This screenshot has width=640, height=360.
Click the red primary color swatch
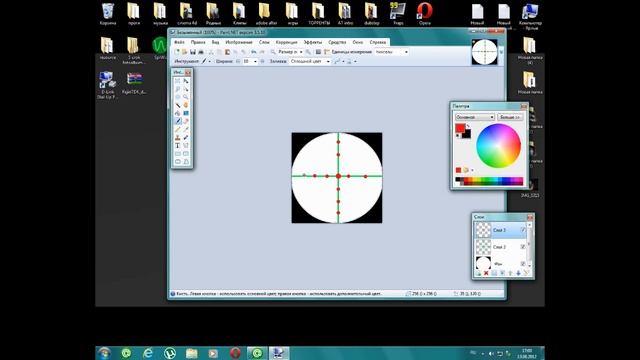[x=460, y=128]
